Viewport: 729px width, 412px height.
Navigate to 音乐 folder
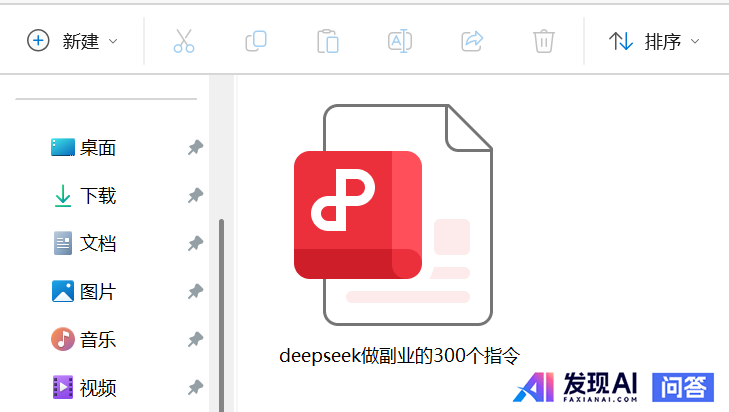pos(97,340)
